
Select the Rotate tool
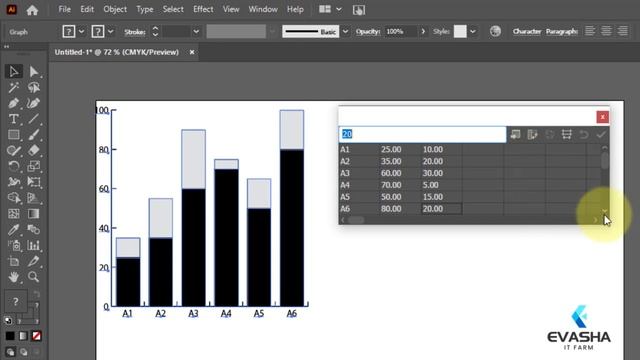[x=13, y=166]
